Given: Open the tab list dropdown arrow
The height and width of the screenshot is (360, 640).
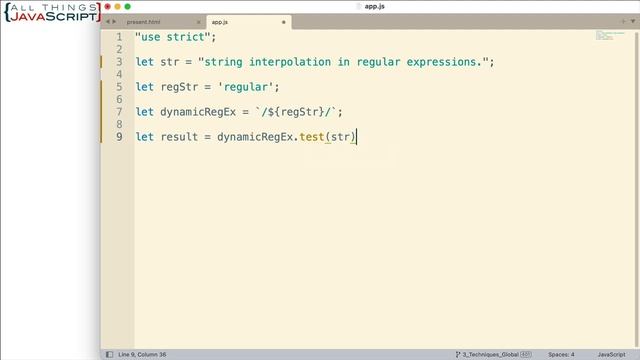Looking at the screenshot, I should coord(633,21).
